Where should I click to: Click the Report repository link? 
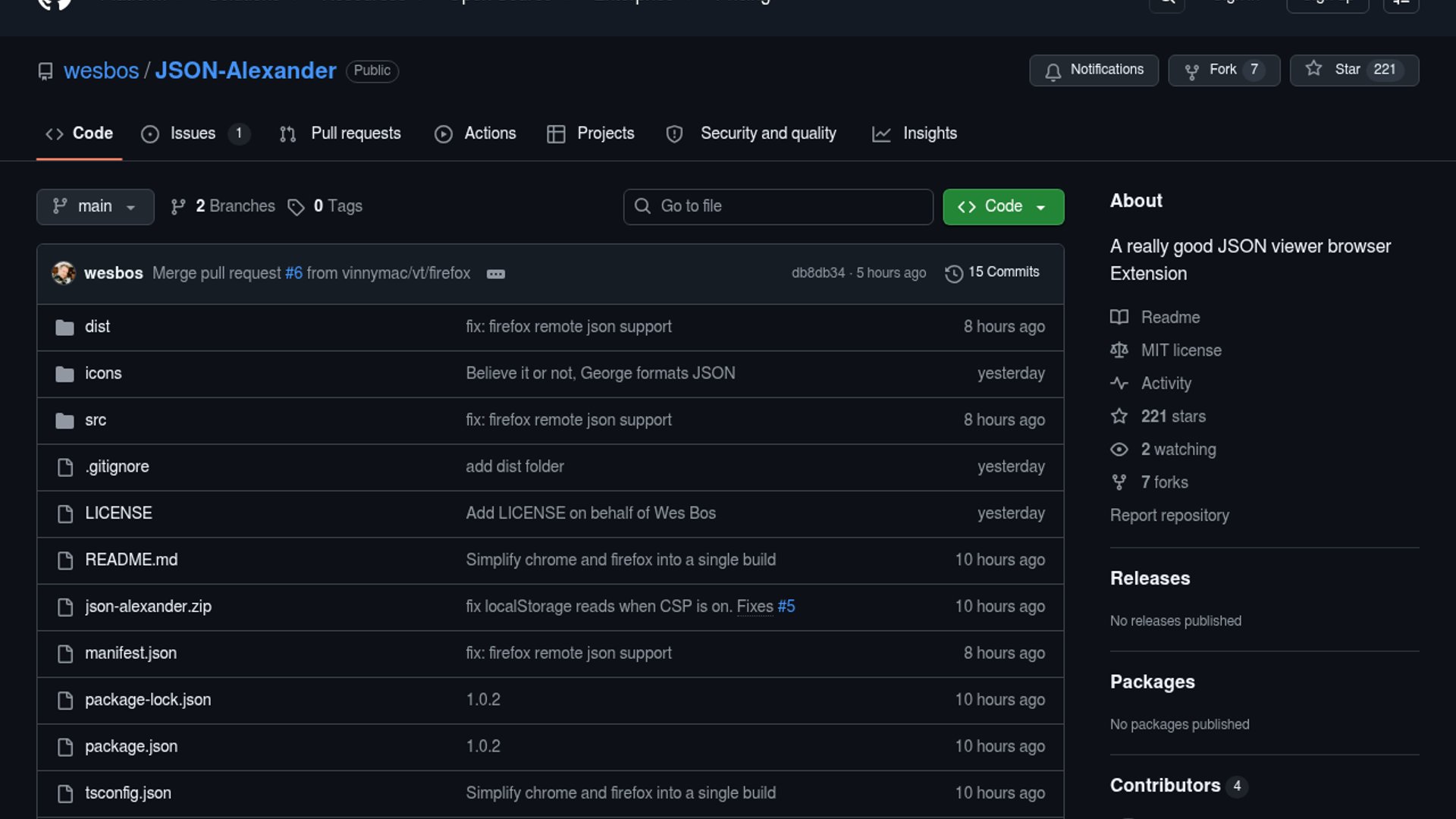pos(1169,516)
